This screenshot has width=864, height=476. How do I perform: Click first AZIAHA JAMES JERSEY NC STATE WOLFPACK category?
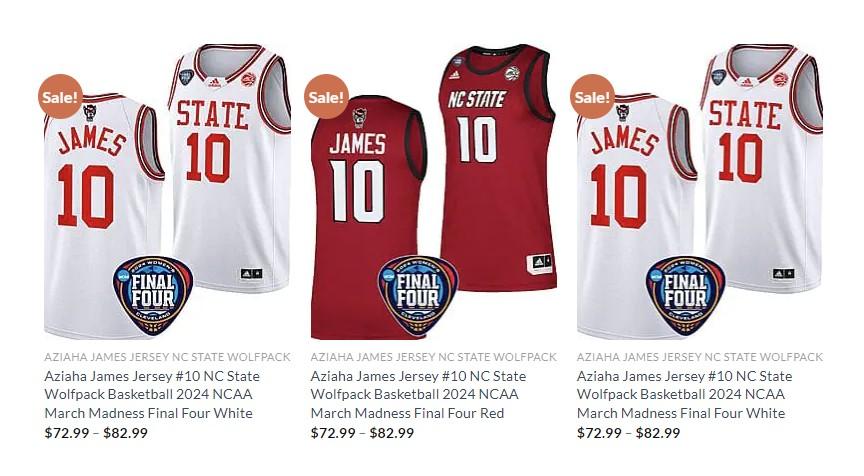tap(168, 357)
